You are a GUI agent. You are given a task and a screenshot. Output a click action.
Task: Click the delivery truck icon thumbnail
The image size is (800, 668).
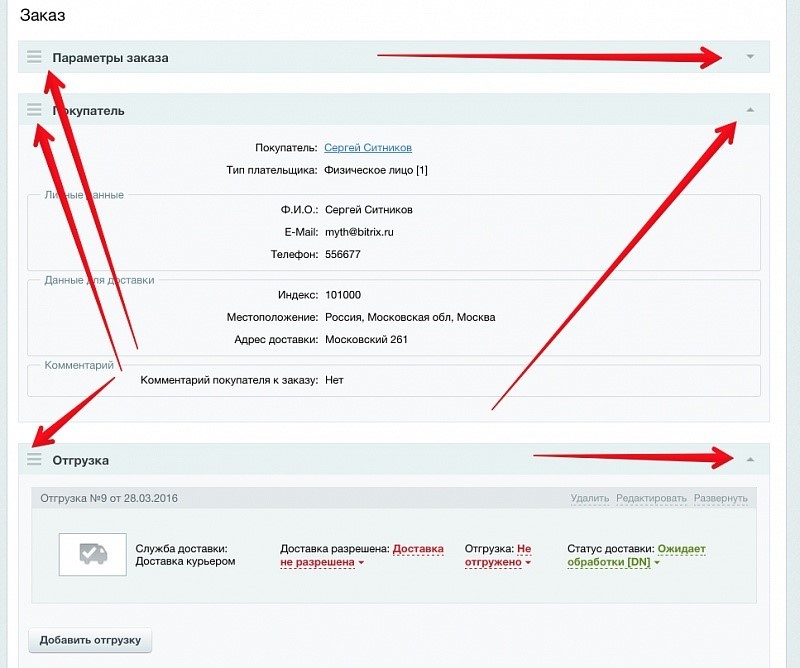tap(93, 554)
